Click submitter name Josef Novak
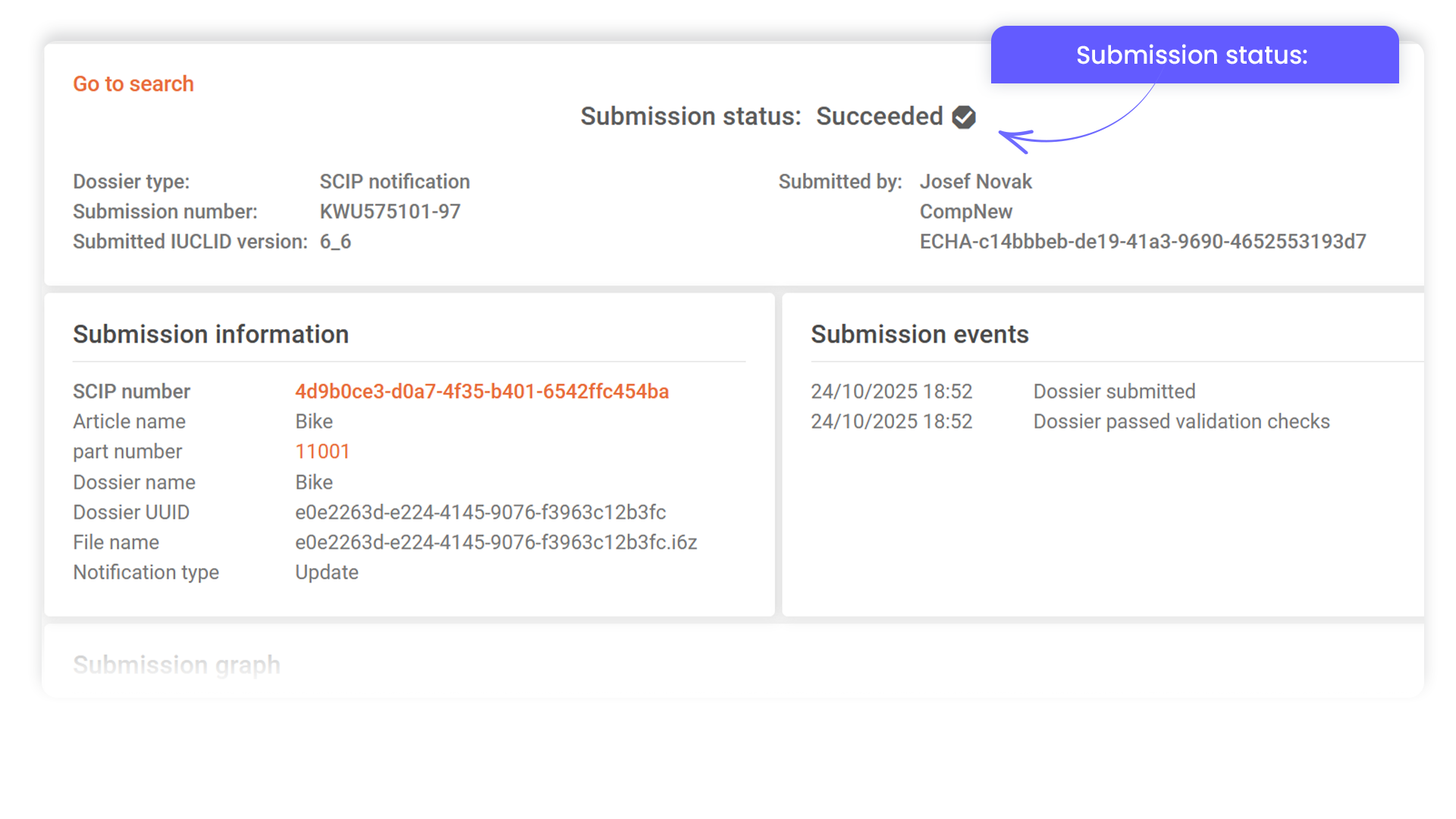Screen dimensions: 1456x819 click(975, 181)
